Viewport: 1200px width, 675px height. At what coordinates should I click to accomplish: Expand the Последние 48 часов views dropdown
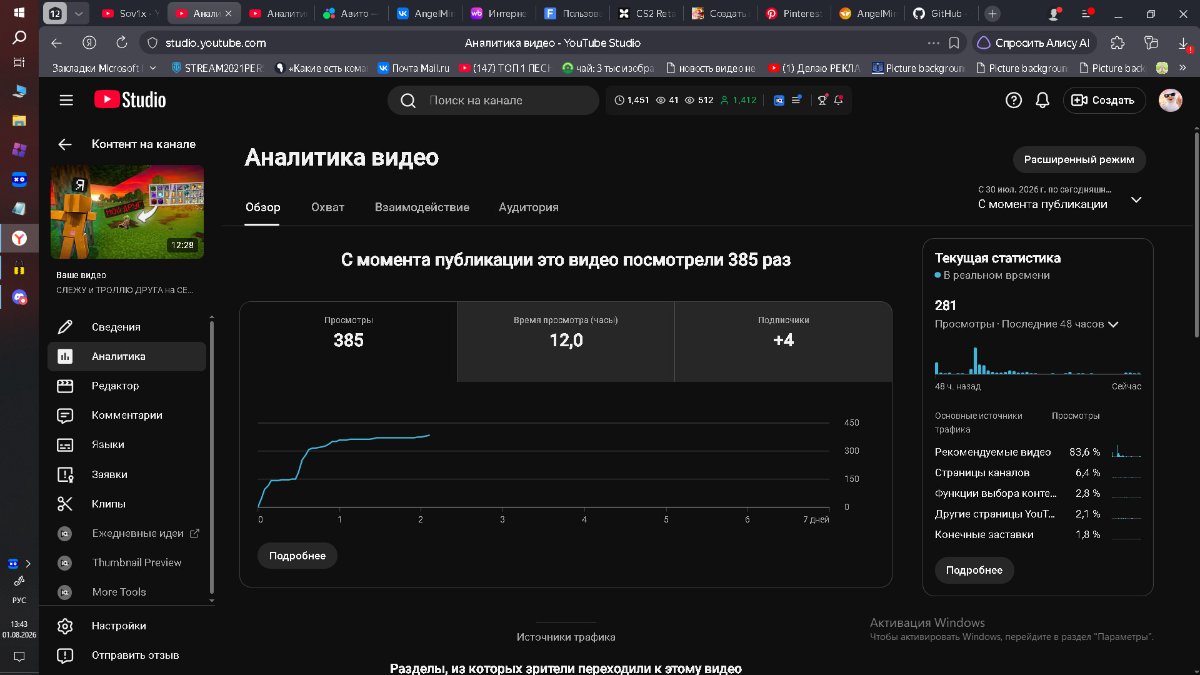tap(1113, 324)
